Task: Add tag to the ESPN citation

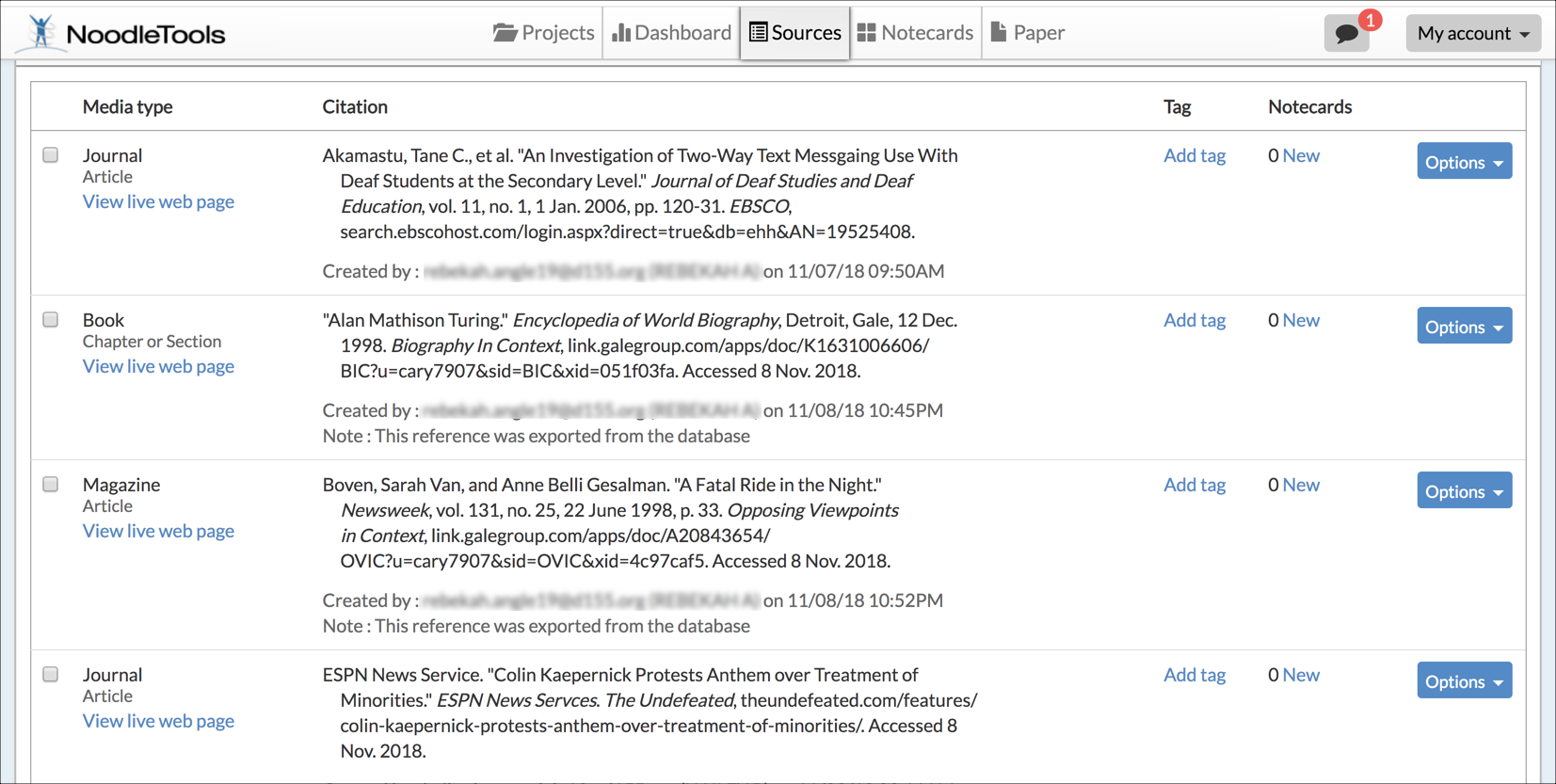Action: [1194, 675]
